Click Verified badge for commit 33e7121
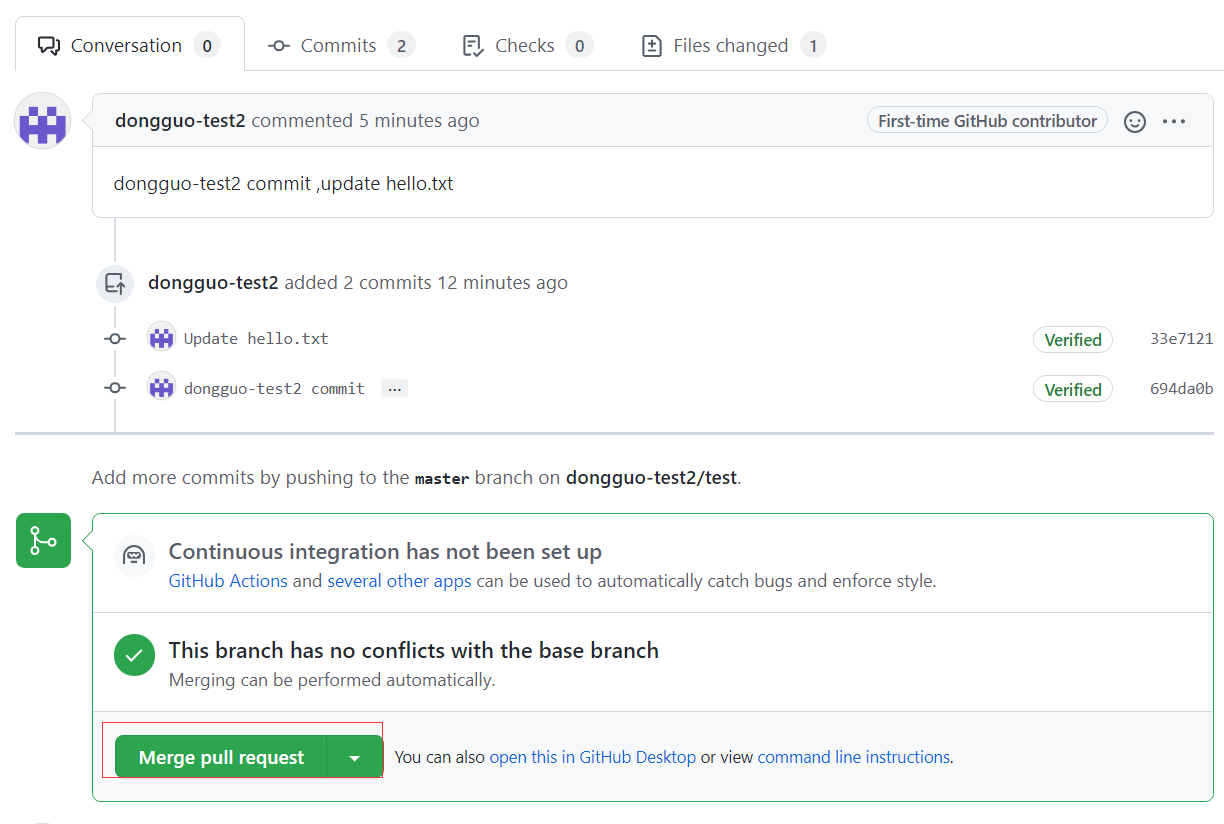 1073,340
